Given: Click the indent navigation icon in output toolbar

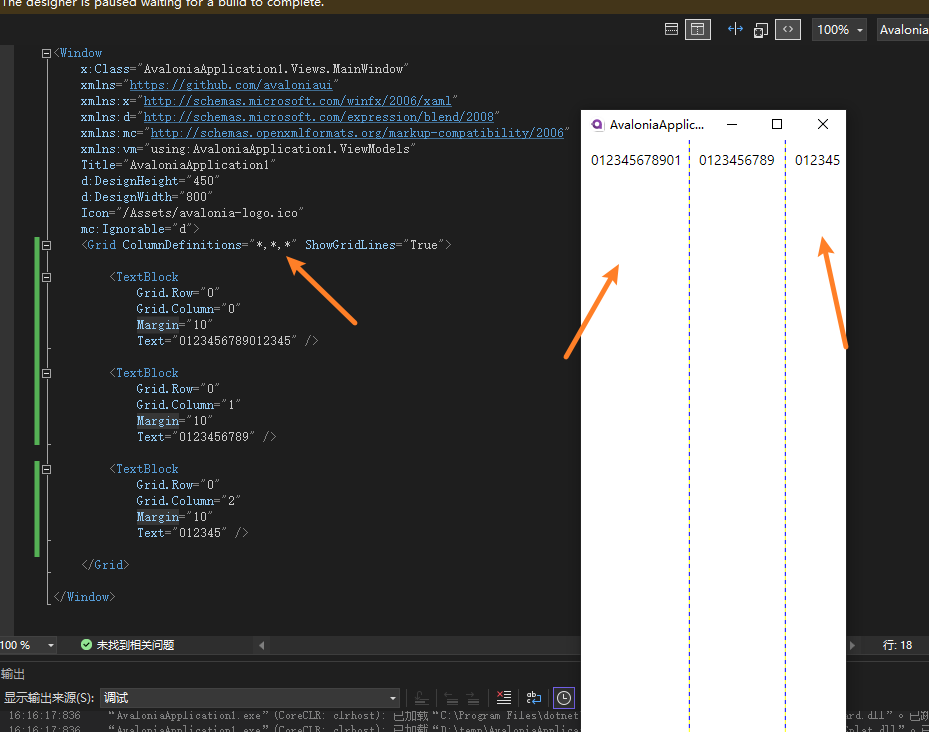Looking at the screenshot, I should 420,698.
